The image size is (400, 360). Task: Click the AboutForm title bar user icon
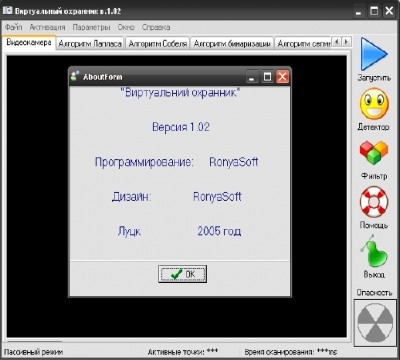point(75,76)
